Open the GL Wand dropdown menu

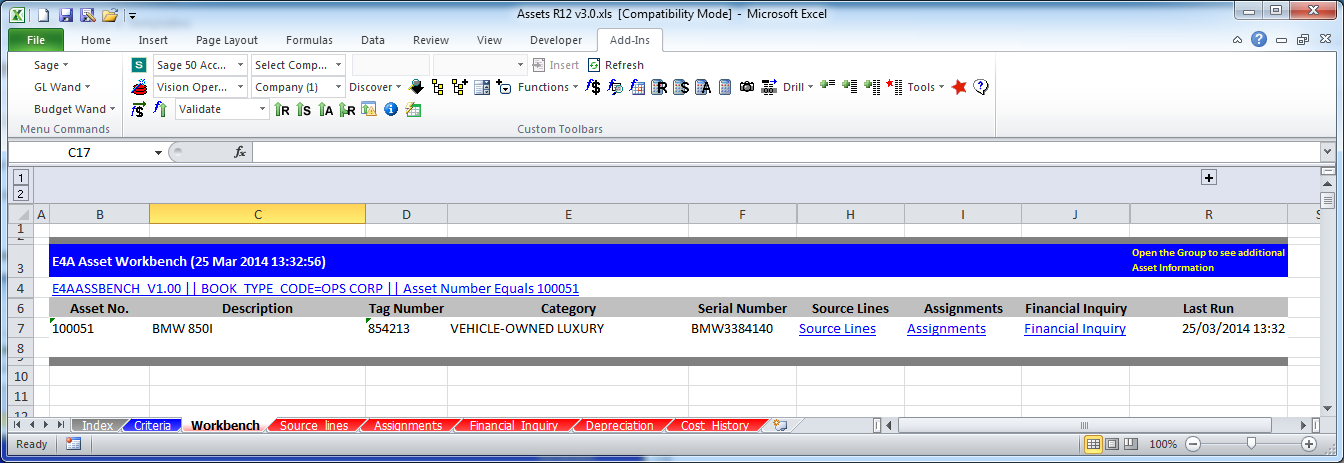(x=62, y=87)
